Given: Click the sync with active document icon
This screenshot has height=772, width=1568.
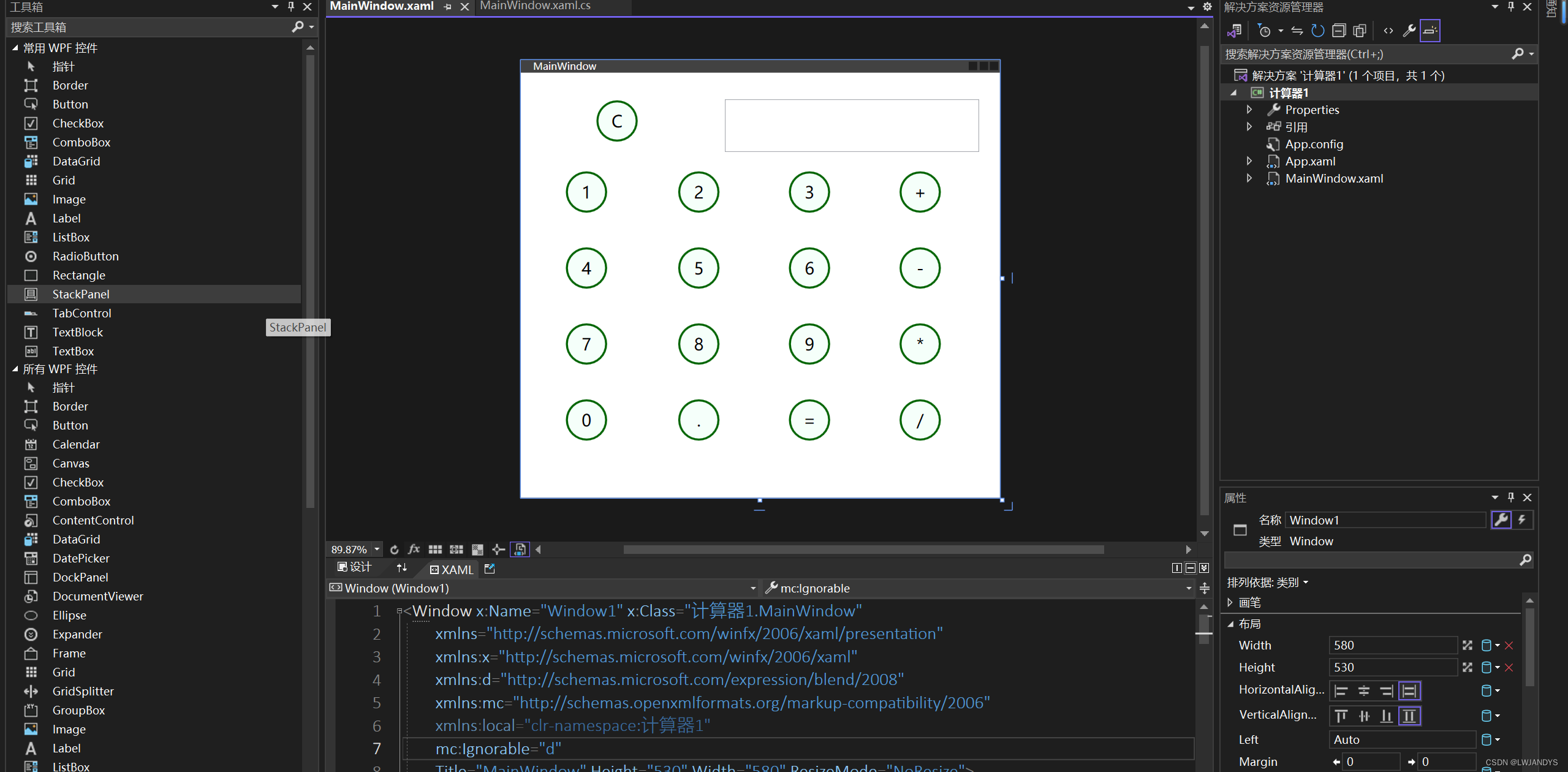Looking at the screenshot, I should 1297,31.
